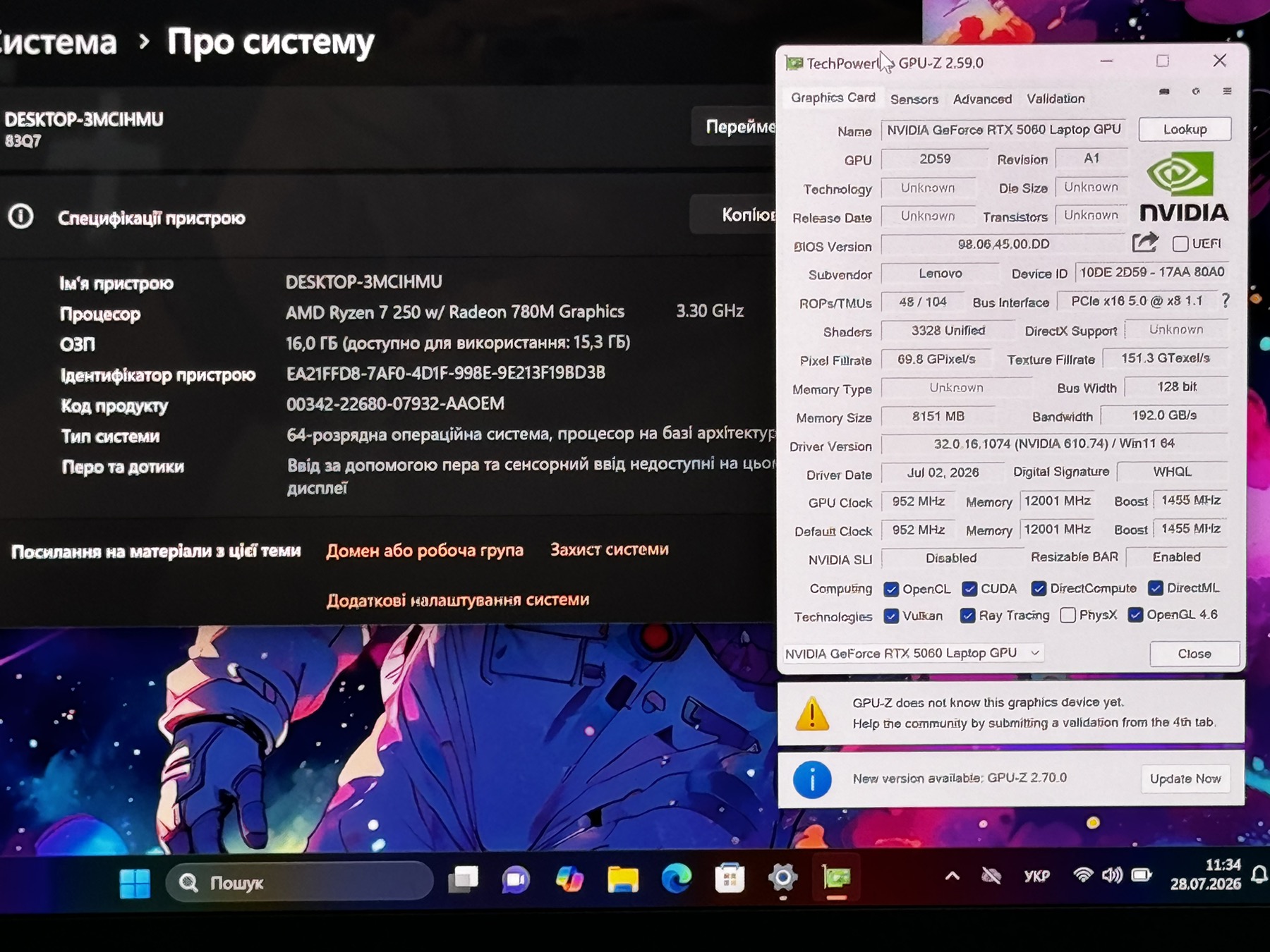Click the Wi-Fi tray icon
The image size is (1270, 952).
(1082, 875)
